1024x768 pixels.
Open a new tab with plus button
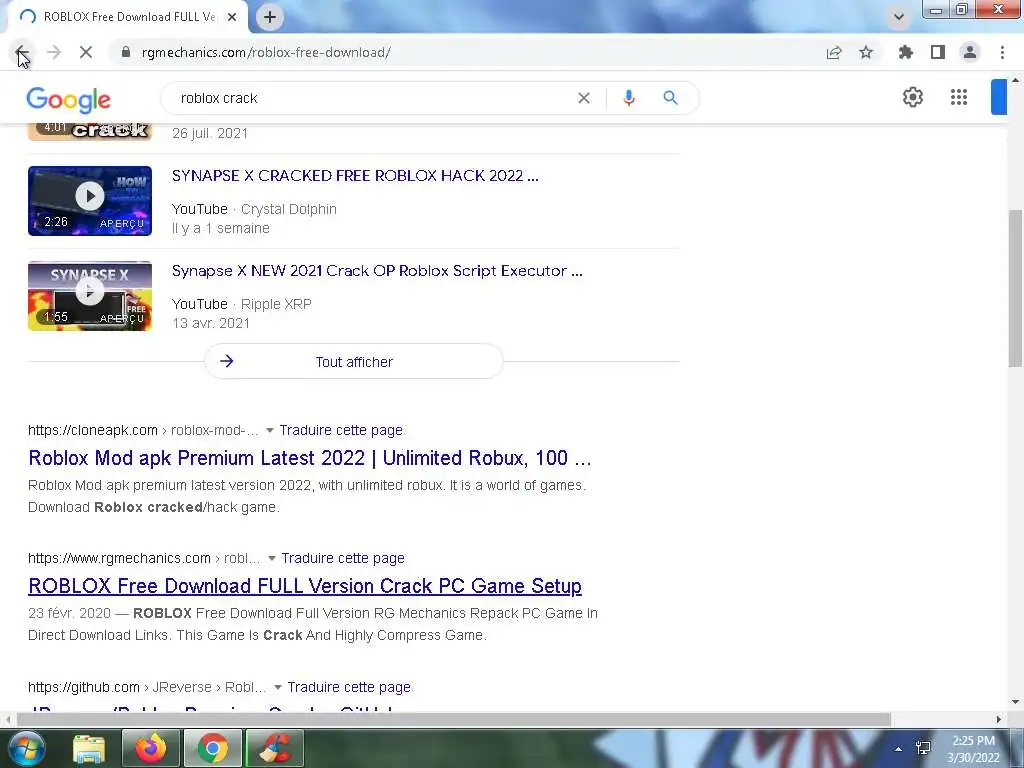pos(270,17)
